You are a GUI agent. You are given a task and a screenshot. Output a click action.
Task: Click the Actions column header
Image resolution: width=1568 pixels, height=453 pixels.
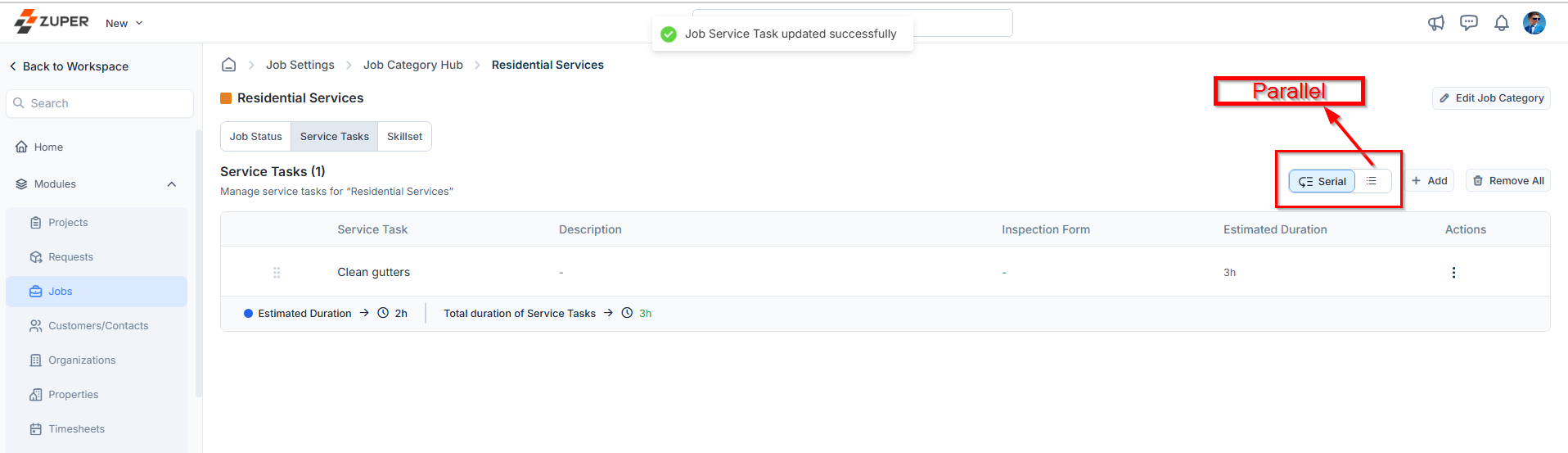[x=1466, y=229]
